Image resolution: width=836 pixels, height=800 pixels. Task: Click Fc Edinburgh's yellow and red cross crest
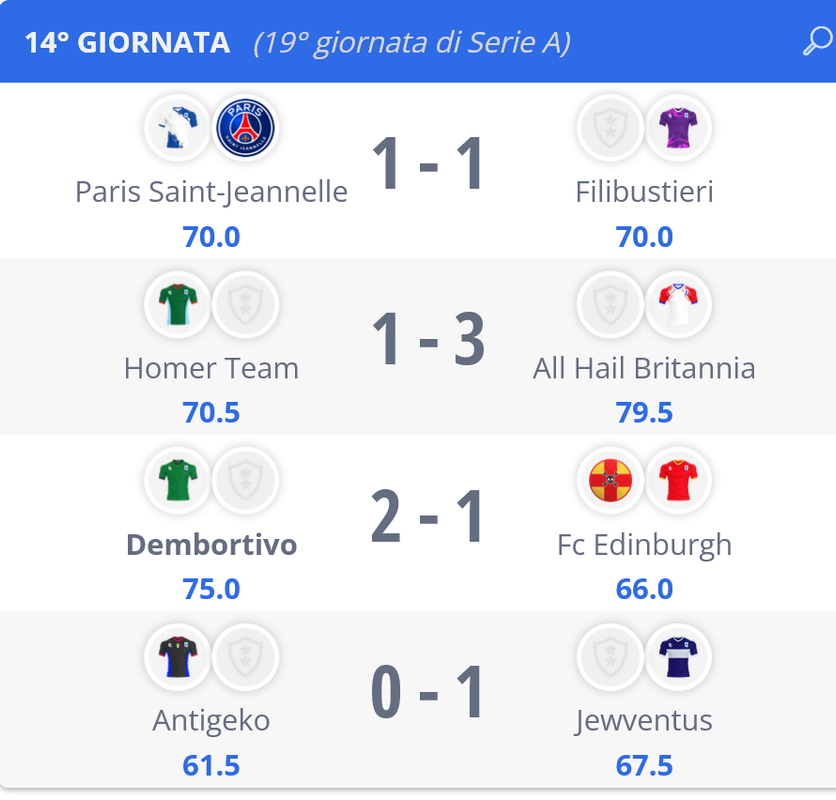click(610, 481)
